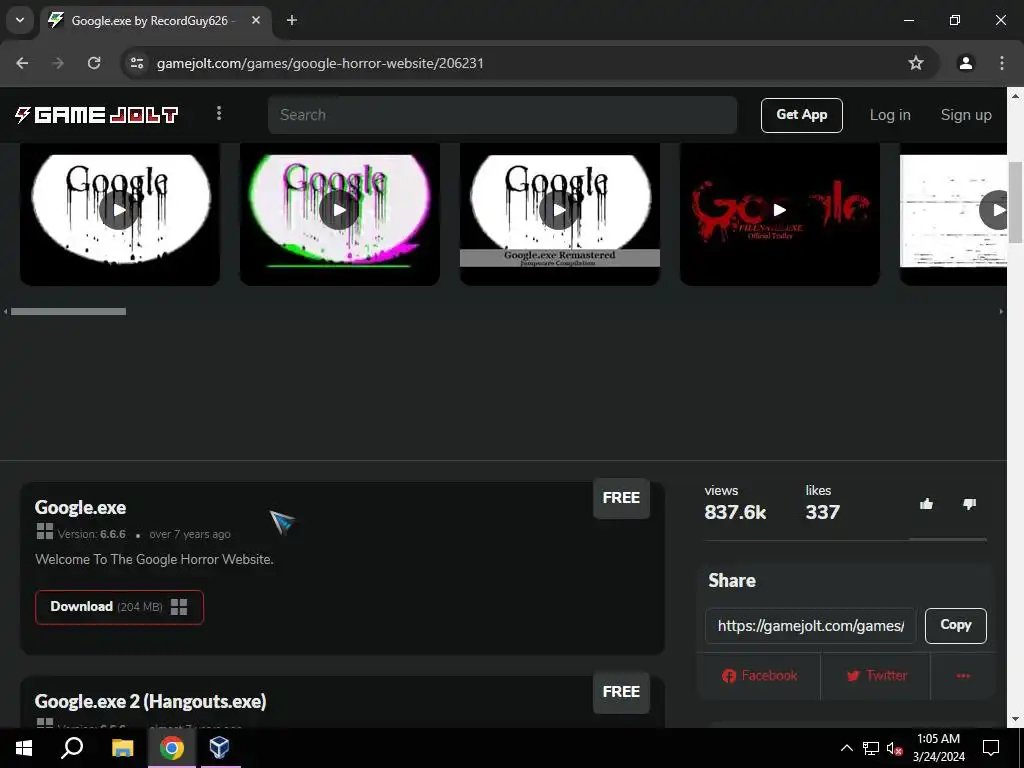Open the Windows Start menu
The height and width of the screenshot is (768, 1024).
pos(24,748)
